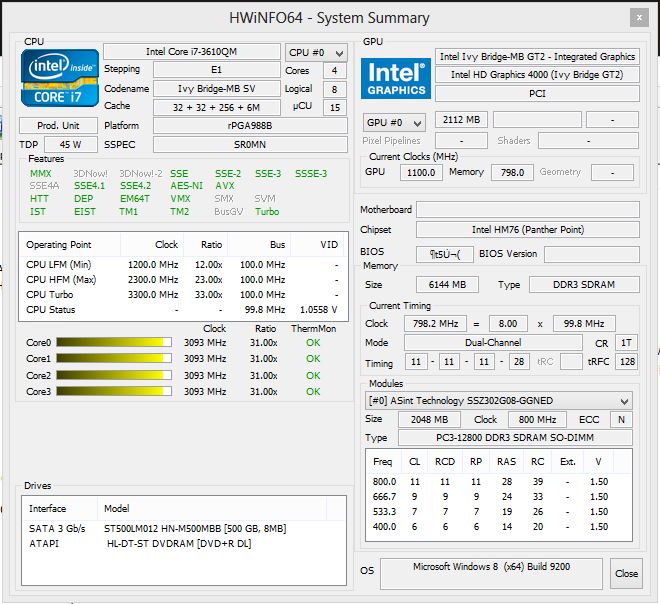This screenshot has width=660, height=604.
Task: Click the PC3-12800 DDR3 SDRAM SO-DIMM field
Action: point(515,437)
